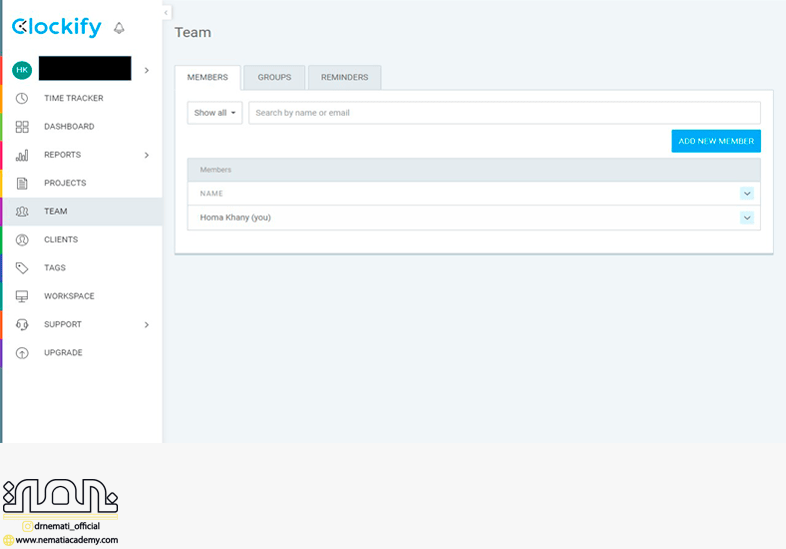Click the search by name or email field

coord(504,113)
